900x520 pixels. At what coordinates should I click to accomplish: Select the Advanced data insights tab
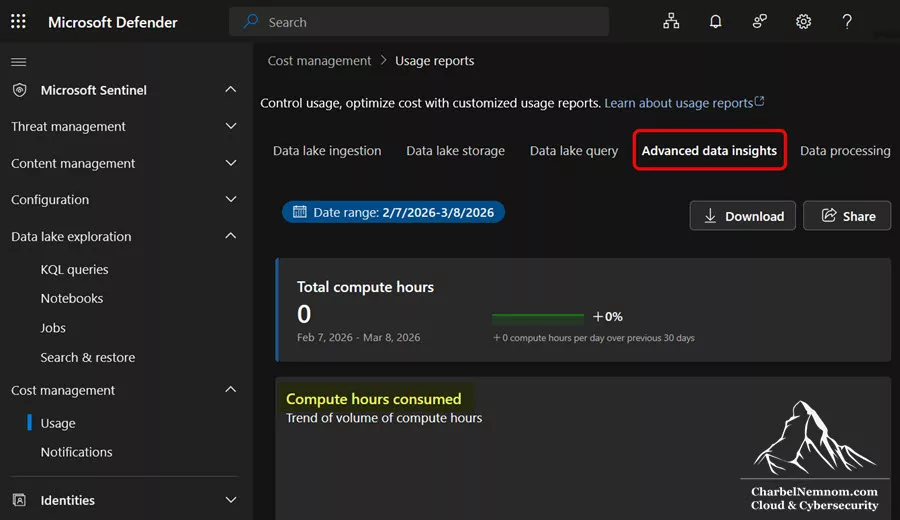[x=709, y=151]
